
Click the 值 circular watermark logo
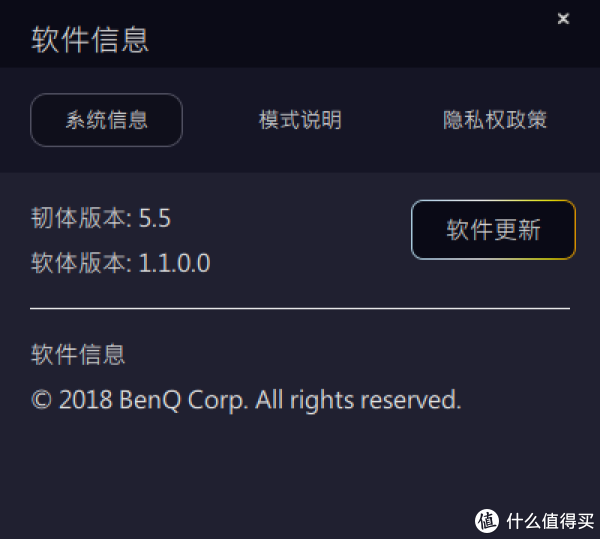[x=487, y=521]
